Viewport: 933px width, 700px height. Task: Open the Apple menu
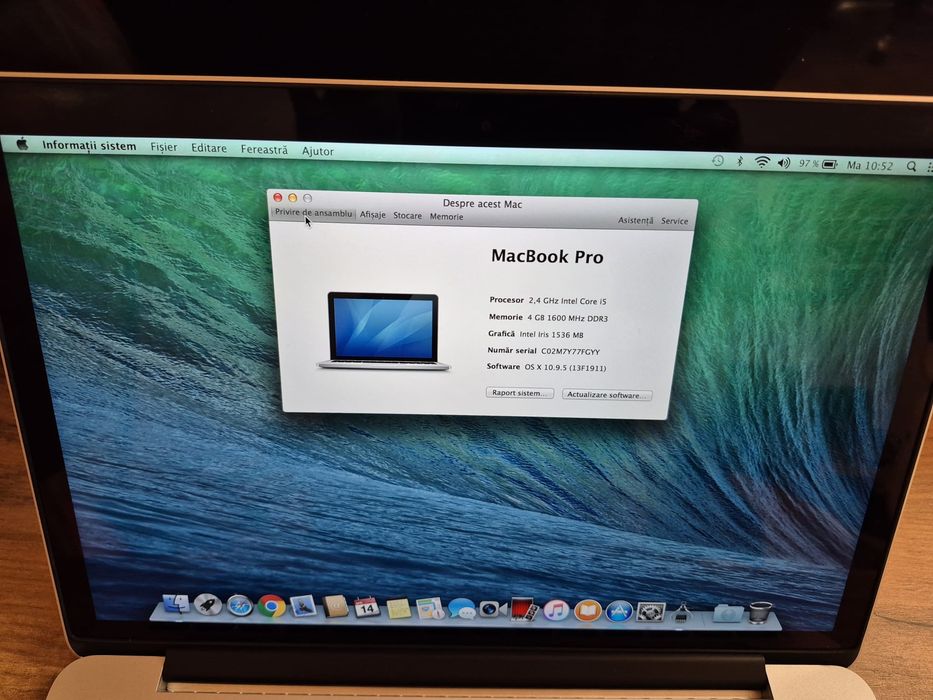[22, 143]
